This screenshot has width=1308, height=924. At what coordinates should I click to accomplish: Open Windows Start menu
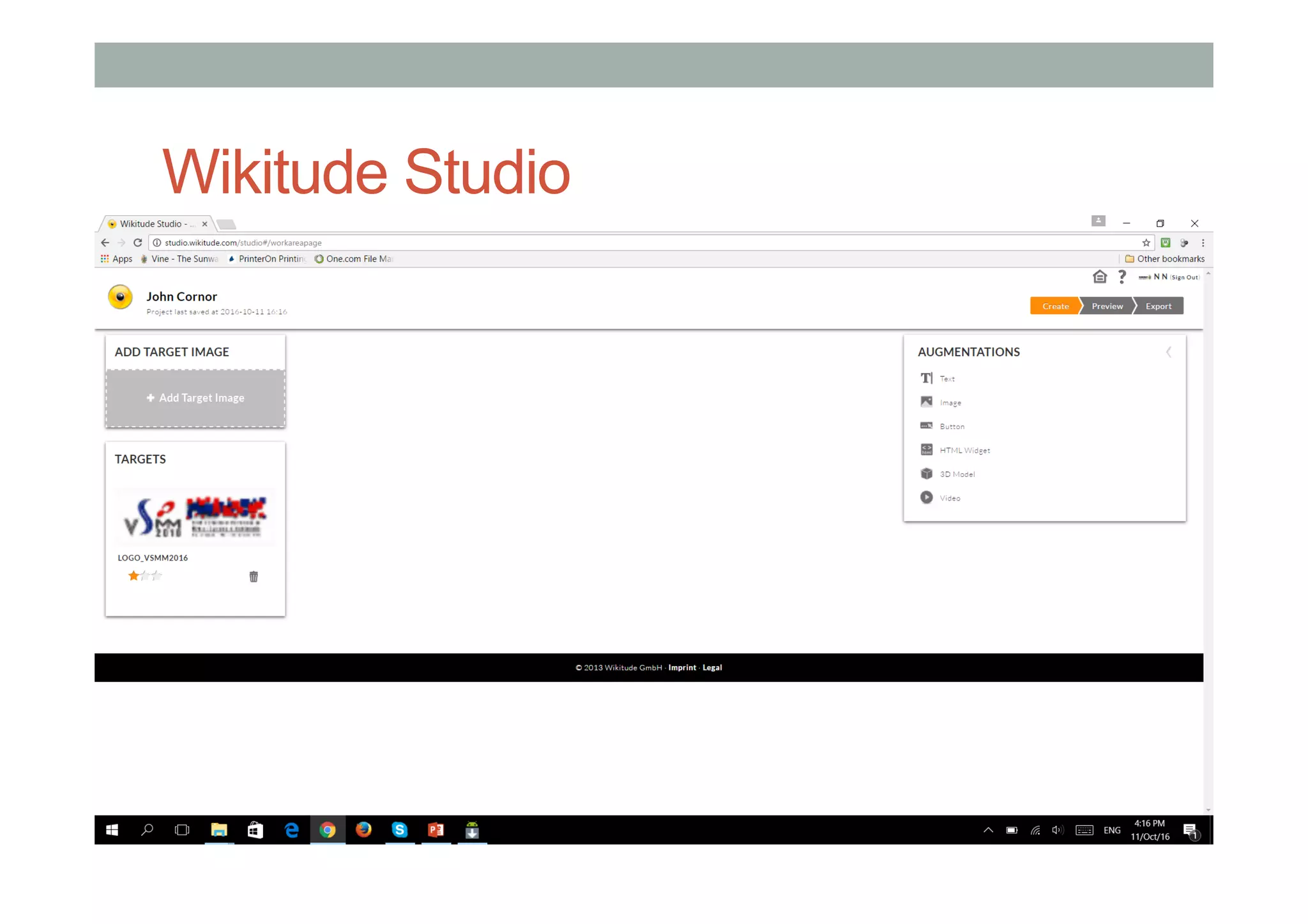pyautogui.click(x=112, y=829)
